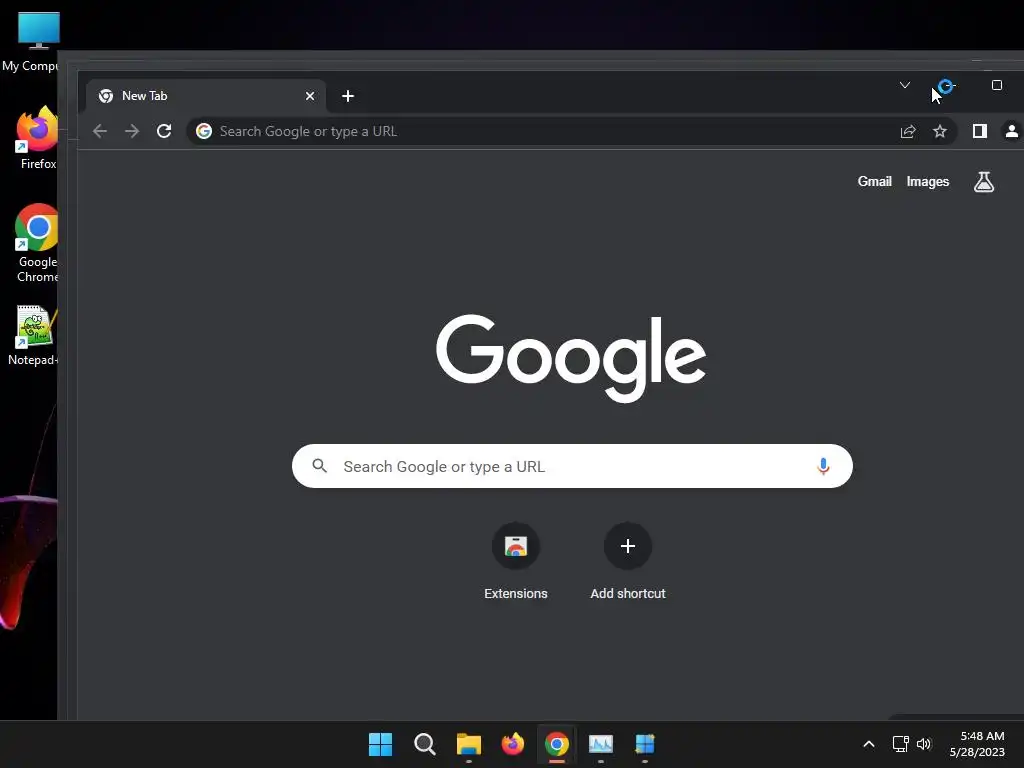The height and width of the screenshot is (768, 1024).
Task: Open the volume speaker tray icon
Action: click(923, 744)
